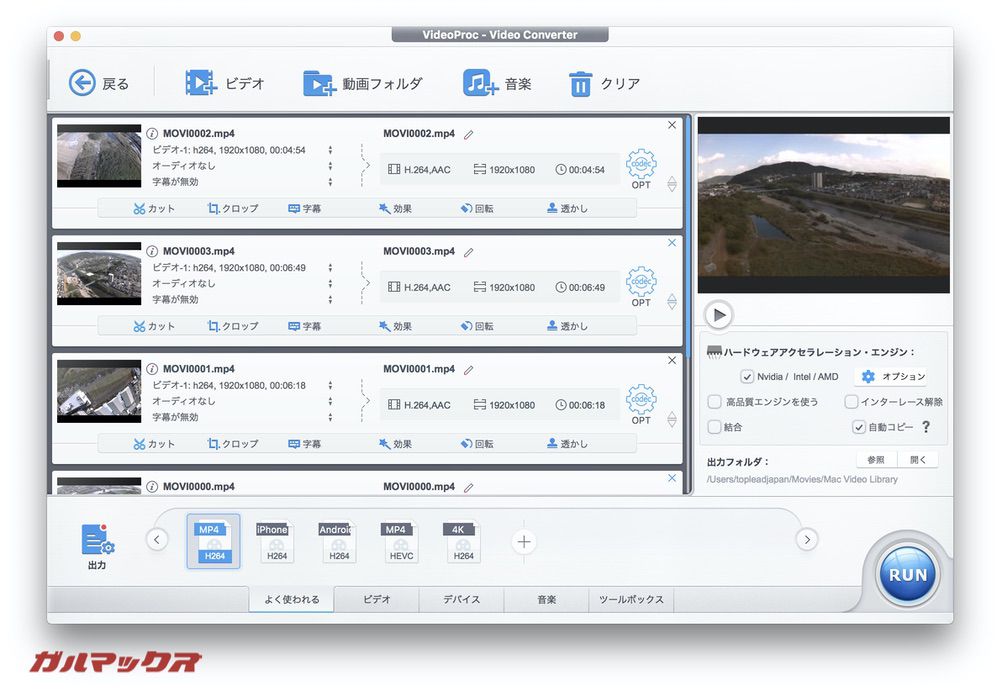Play the video preview
Viewport: 1000px width, 691px height.
coord(719,314)
